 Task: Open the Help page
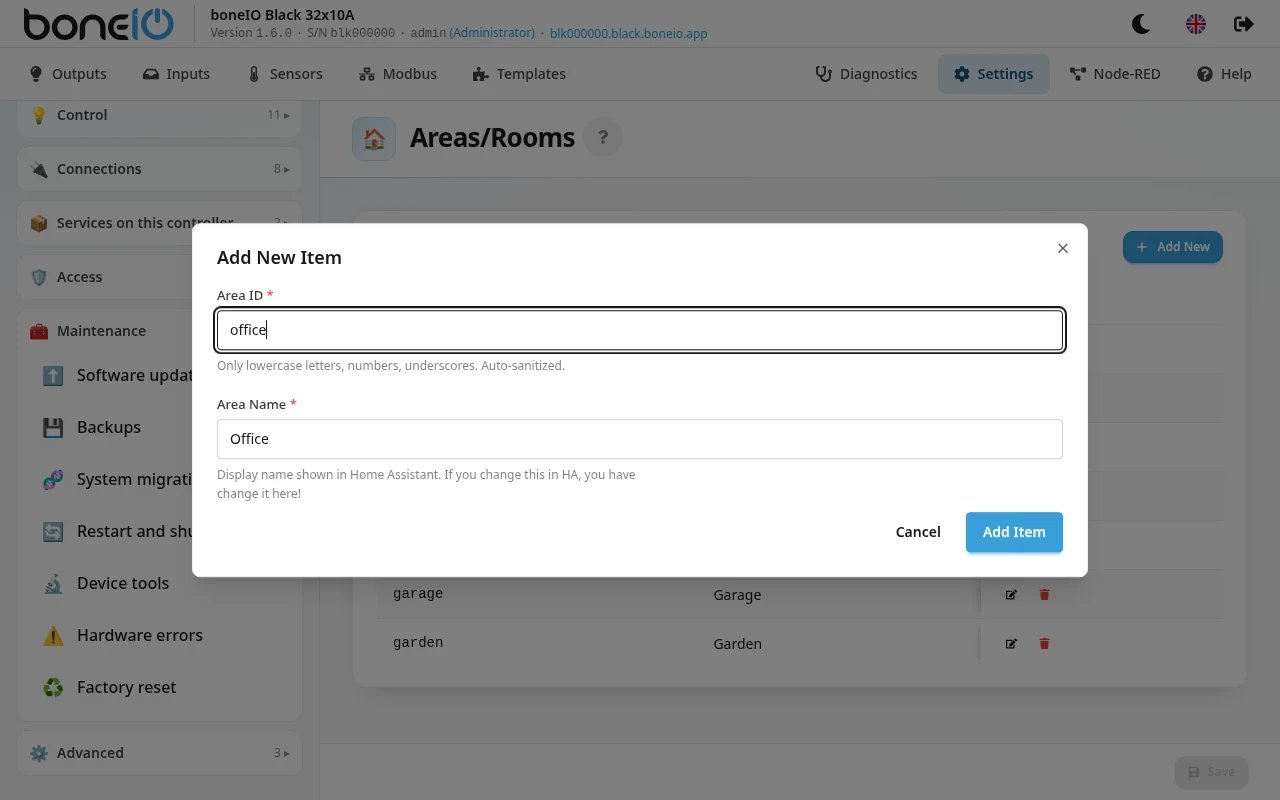click(1224, 74)
